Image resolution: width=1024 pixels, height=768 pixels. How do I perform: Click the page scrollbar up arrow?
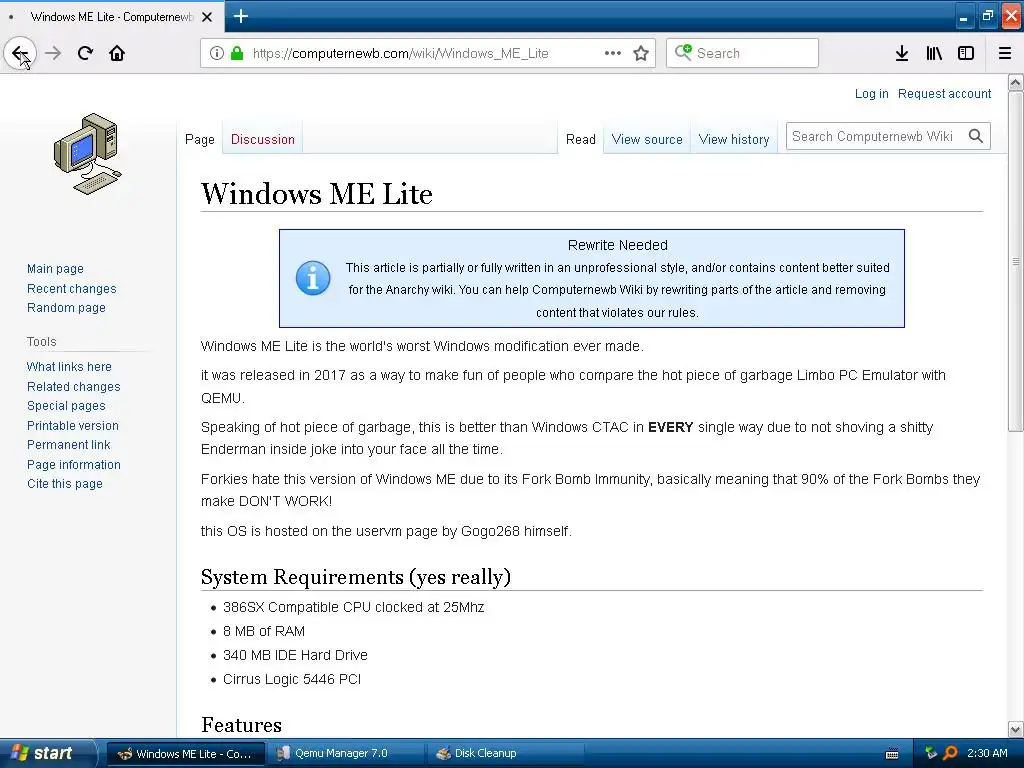click(x=1016, y=82)
